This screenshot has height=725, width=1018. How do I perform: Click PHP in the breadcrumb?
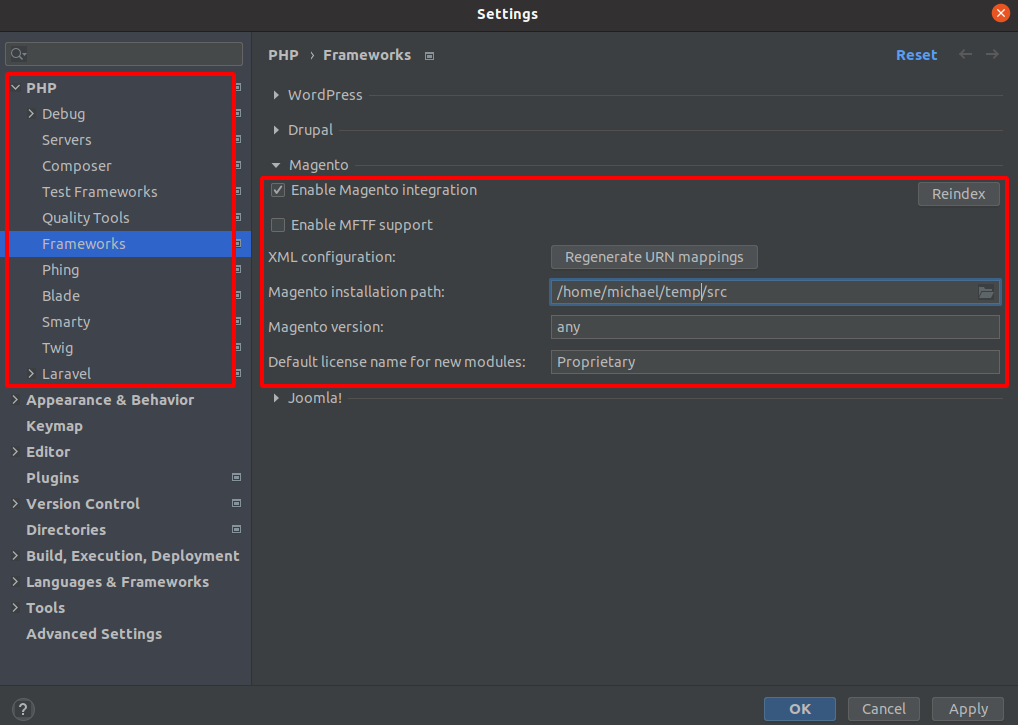283,55
